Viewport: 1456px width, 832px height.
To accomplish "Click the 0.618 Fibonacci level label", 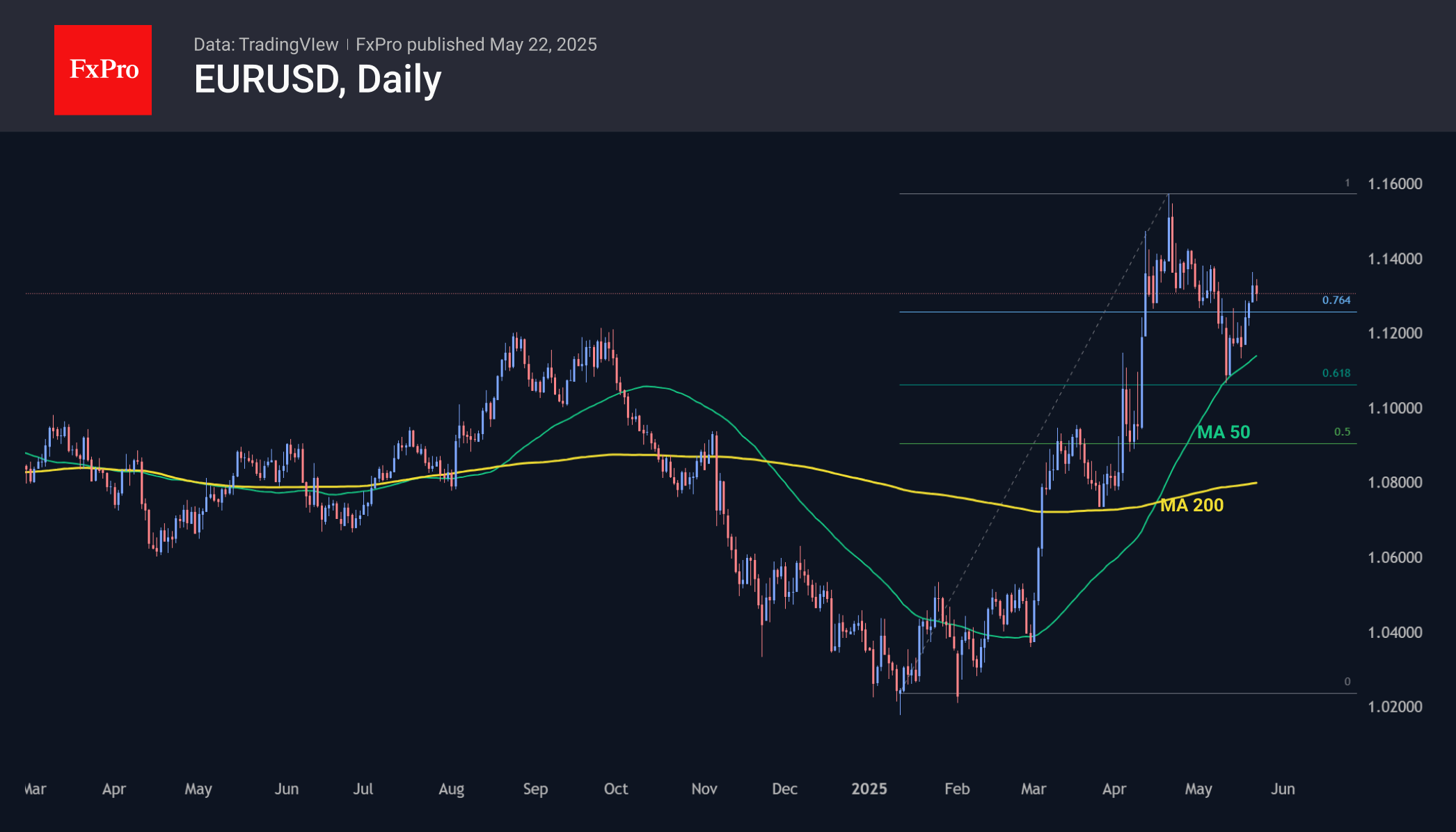I will [1336, 373].
